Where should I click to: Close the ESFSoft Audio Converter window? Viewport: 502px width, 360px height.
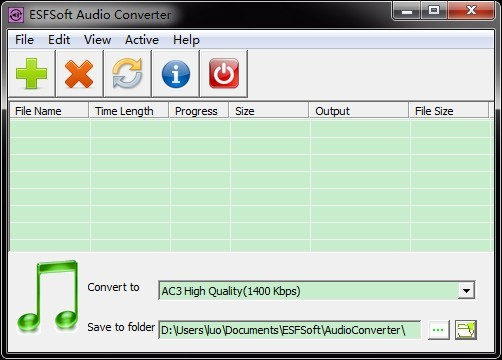click(x=471, y=11)
